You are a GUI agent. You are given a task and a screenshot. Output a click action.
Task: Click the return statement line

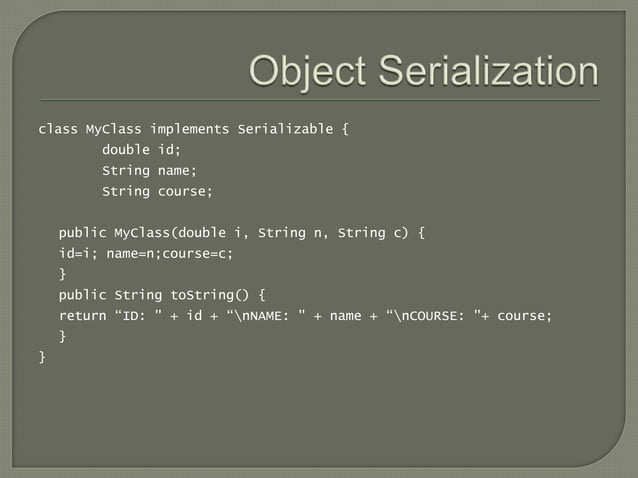coord(305,316)
